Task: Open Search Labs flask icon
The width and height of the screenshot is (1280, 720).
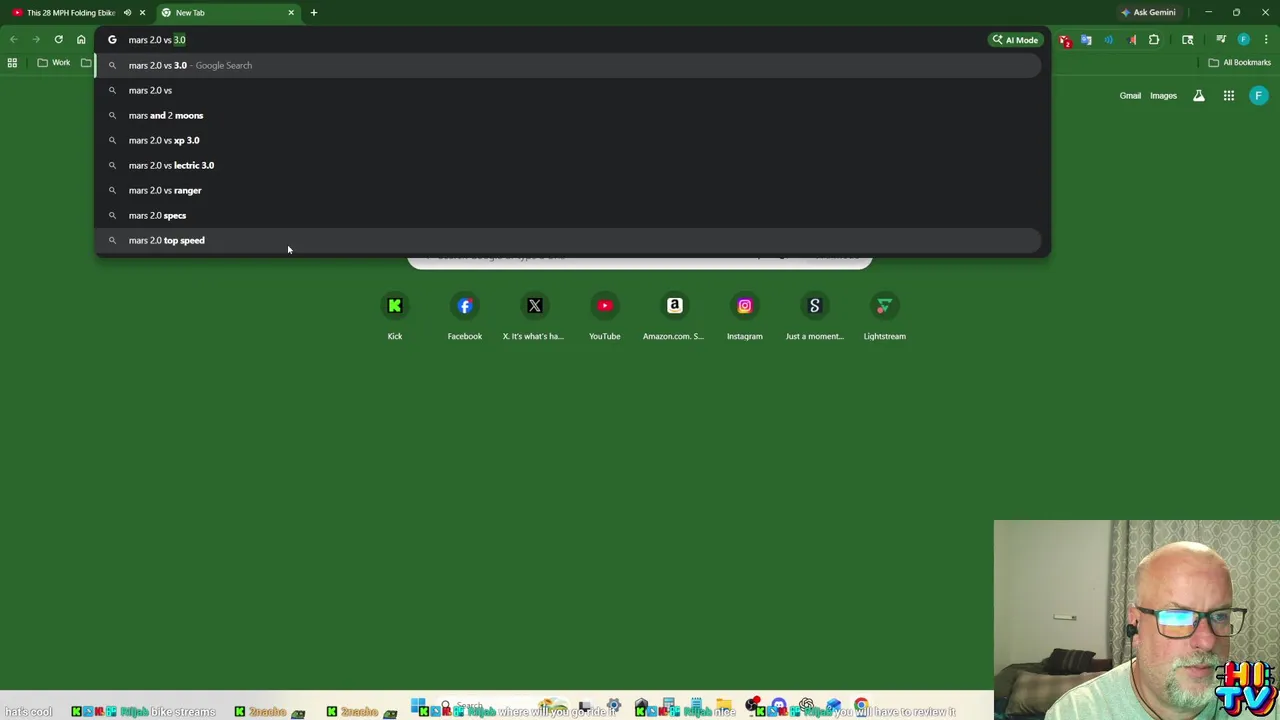Action: point(1198,96)
